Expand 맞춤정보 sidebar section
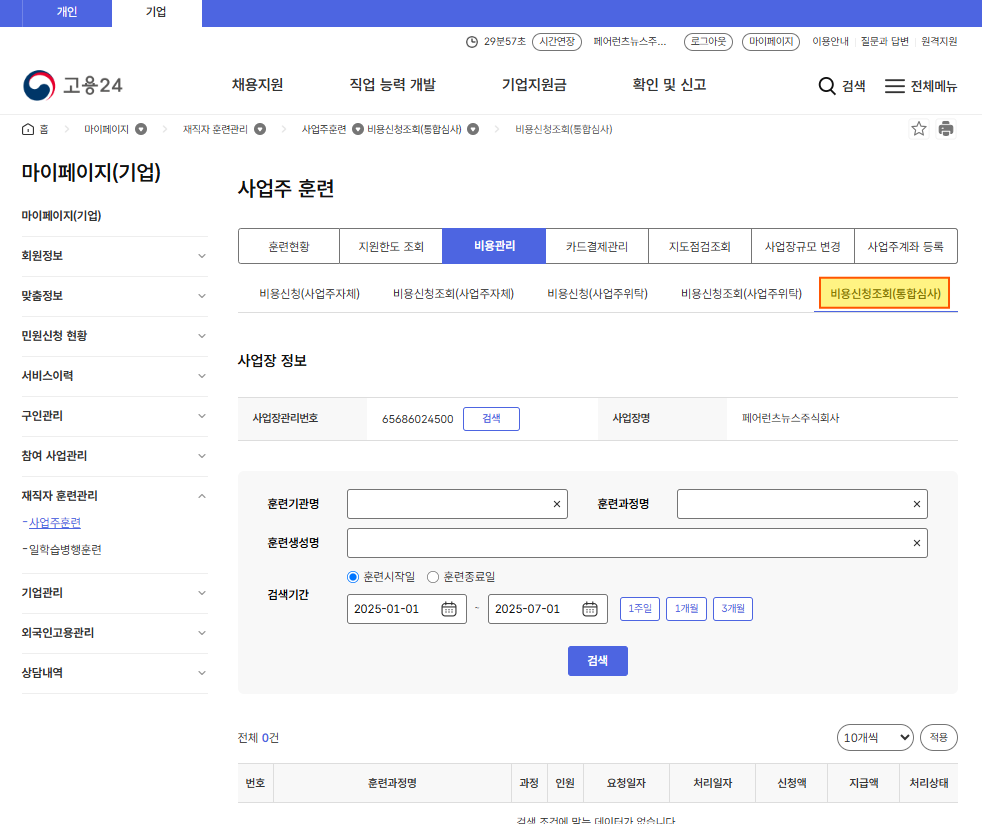 [x=114, y=296]
